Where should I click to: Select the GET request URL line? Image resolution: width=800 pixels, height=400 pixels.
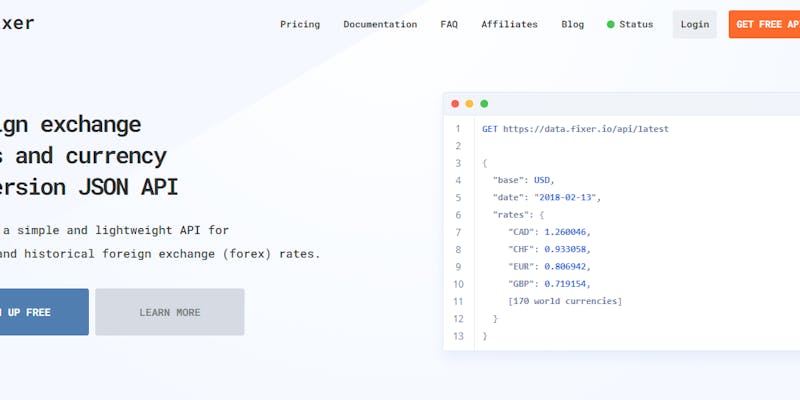click(x=575, y=129)
